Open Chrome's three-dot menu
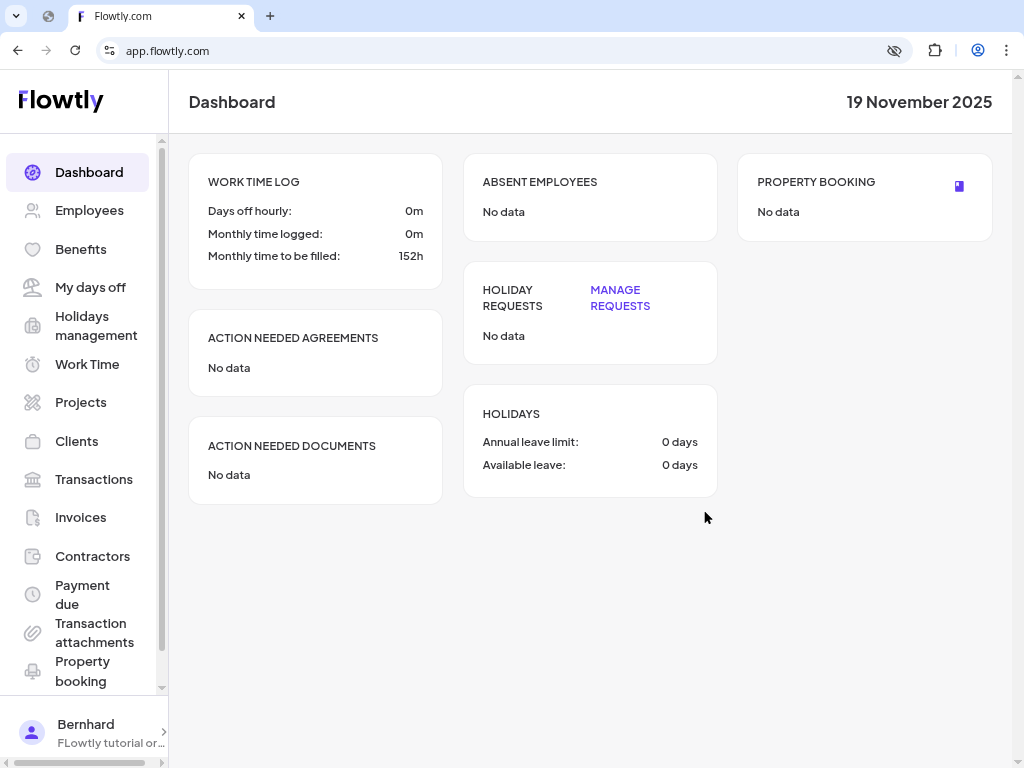1024x768 pixels. [1006, 50]
